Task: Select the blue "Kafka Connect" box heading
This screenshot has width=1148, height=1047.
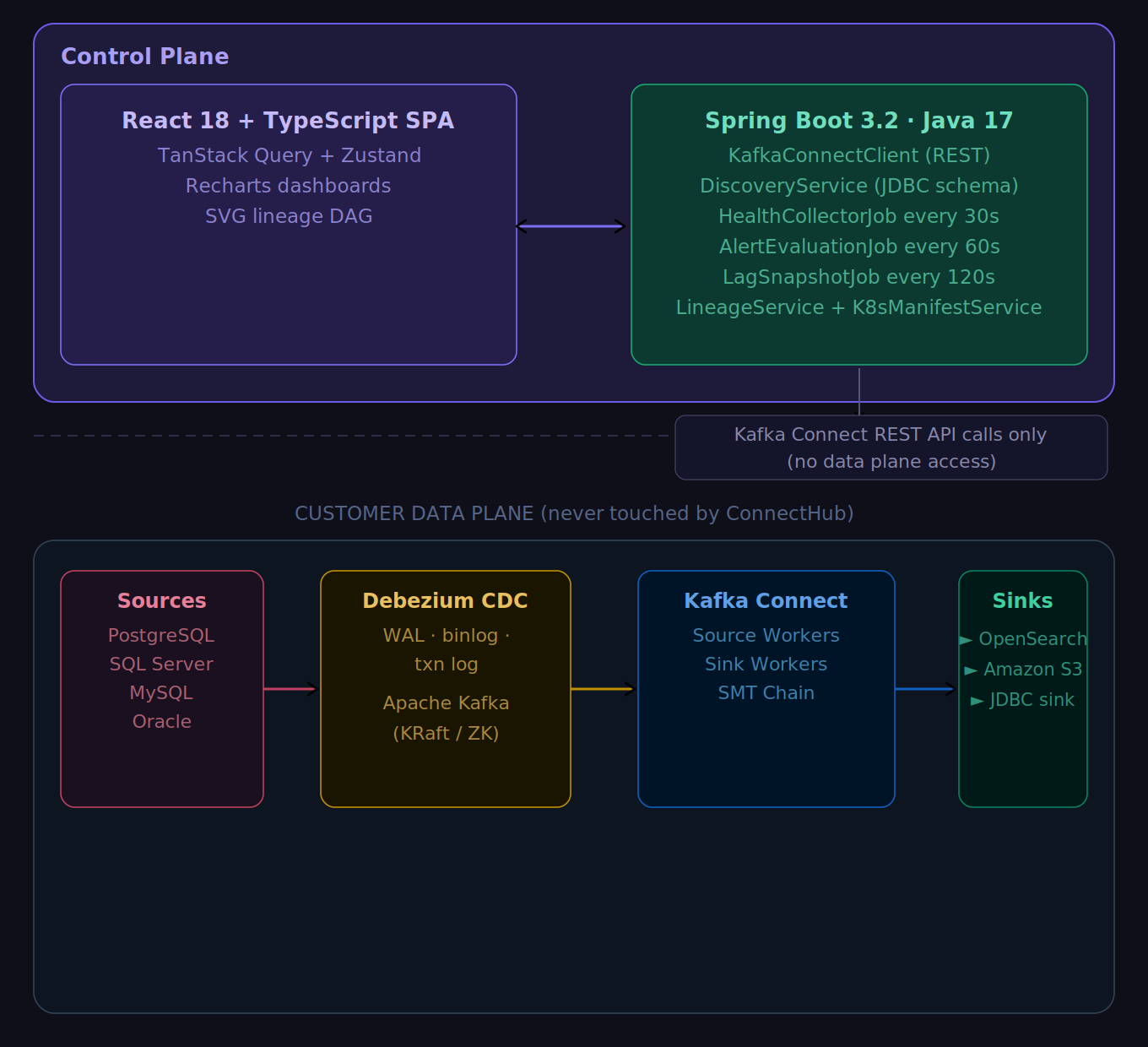Action: [766, 601]
